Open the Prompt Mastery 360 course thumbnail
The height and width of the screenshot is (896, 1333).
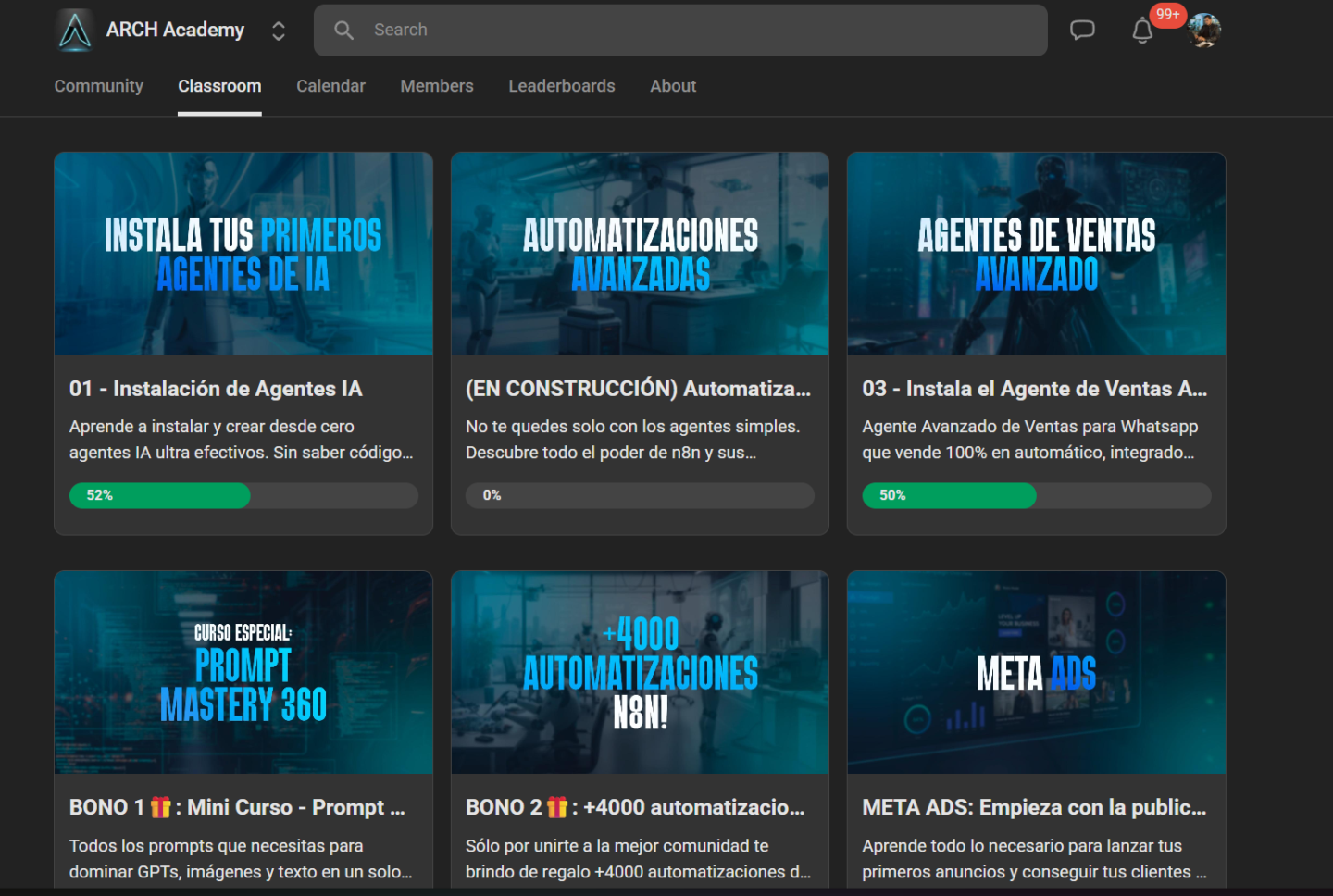tap(243, 672)
